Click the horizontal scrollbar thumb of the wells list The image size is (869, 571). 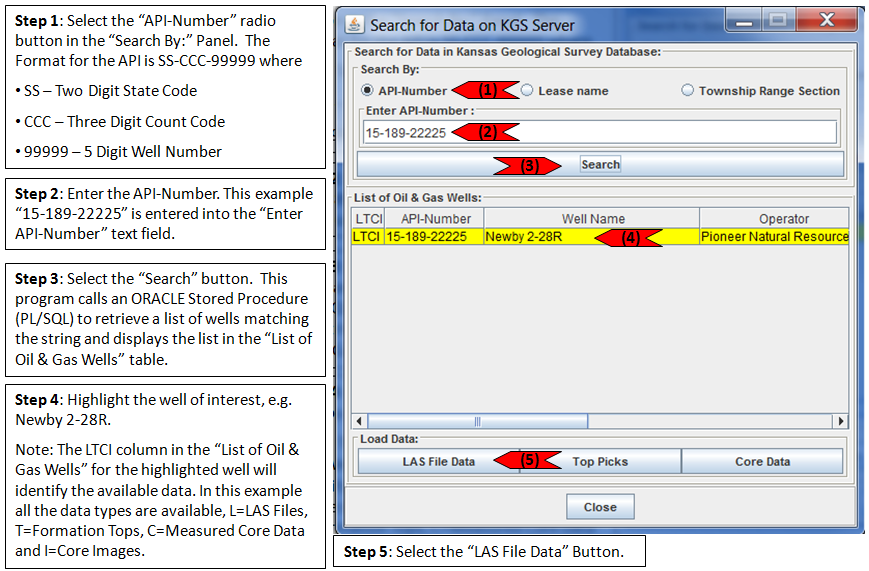coord(478,421)
